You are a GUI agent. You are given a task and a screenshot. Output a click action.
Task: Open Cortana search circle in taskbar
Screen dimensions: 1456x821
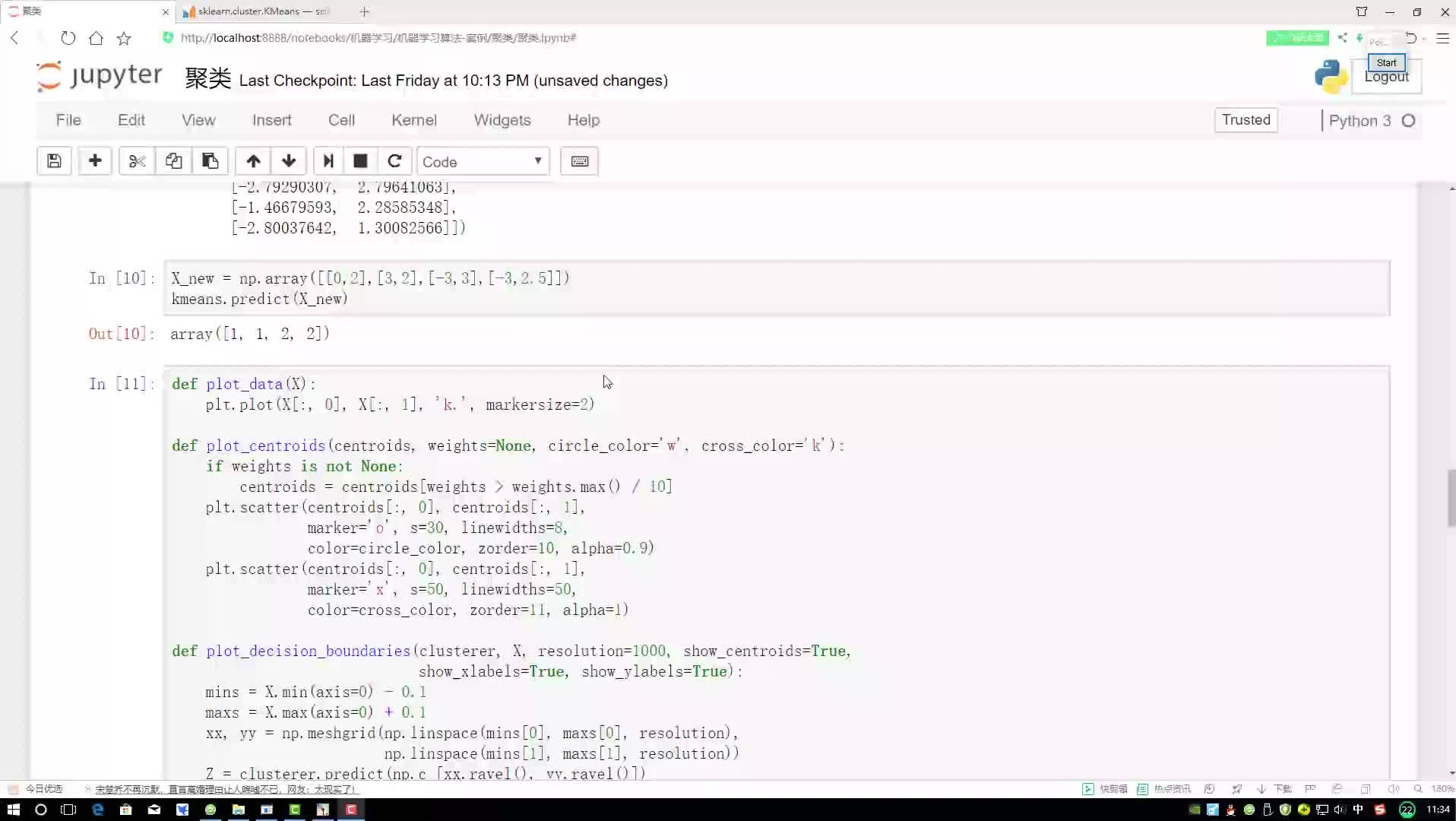pos(41,810)
